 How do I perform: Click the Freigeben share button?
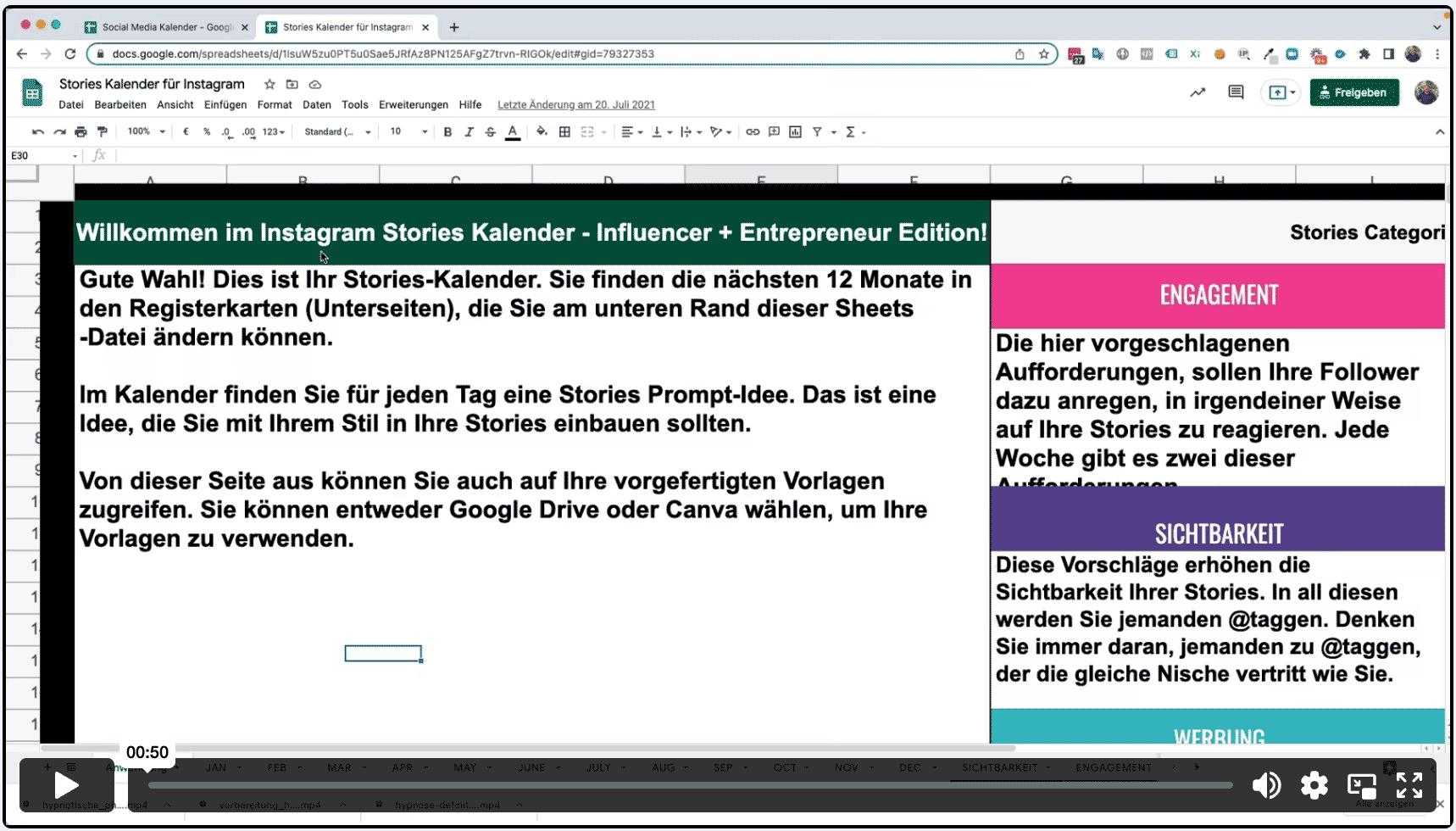click(1354, 92)
